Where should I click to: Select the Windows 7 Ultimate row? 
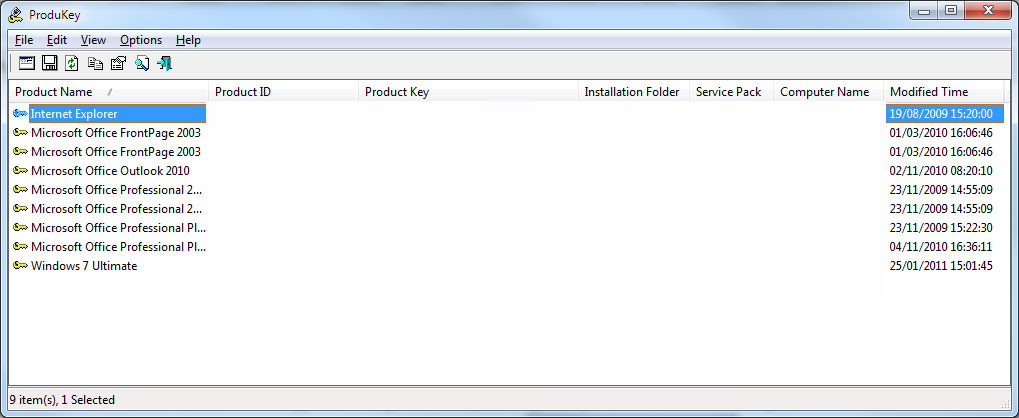507,266
